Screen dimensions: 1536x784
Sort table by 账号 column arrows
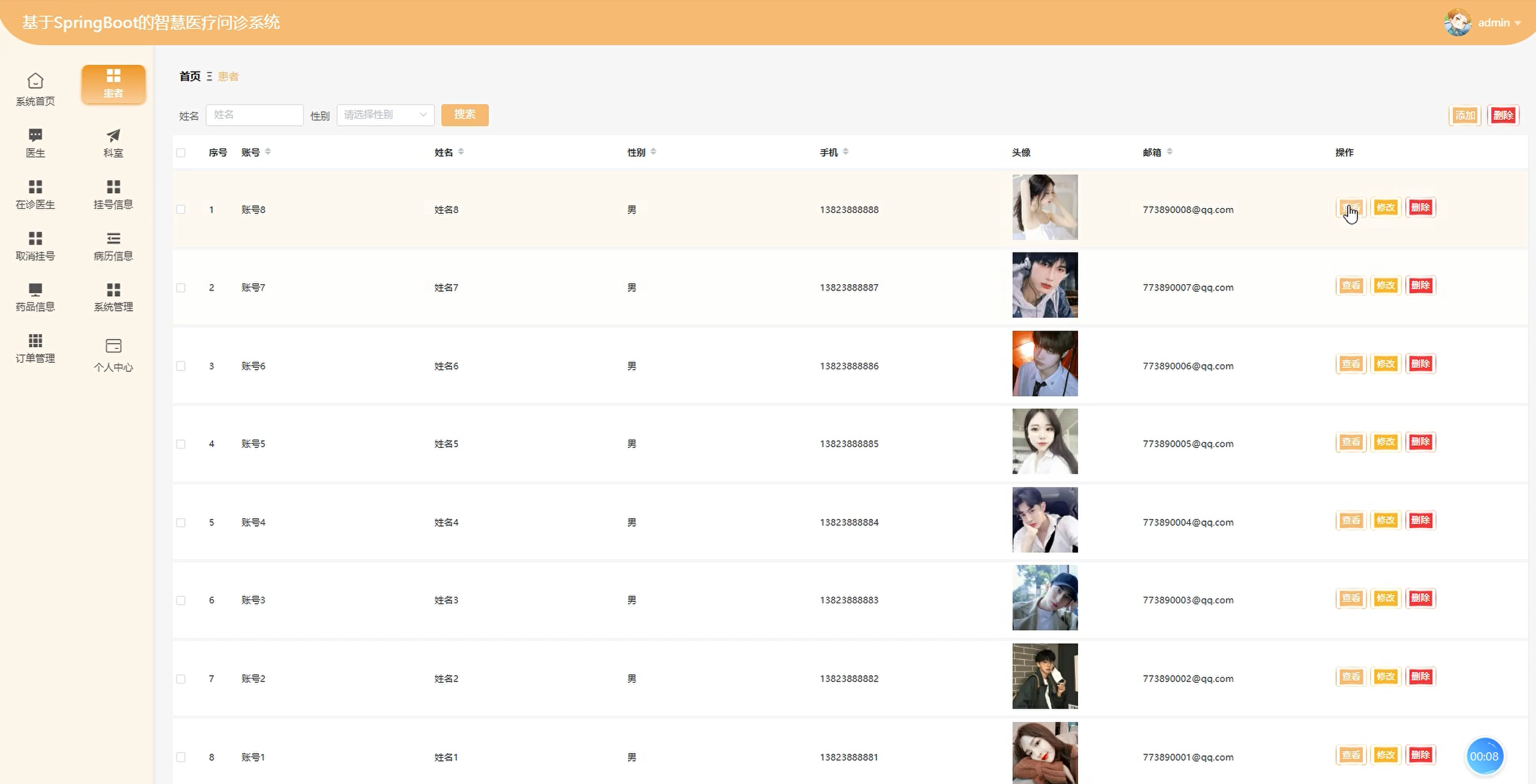coord(268,152)
